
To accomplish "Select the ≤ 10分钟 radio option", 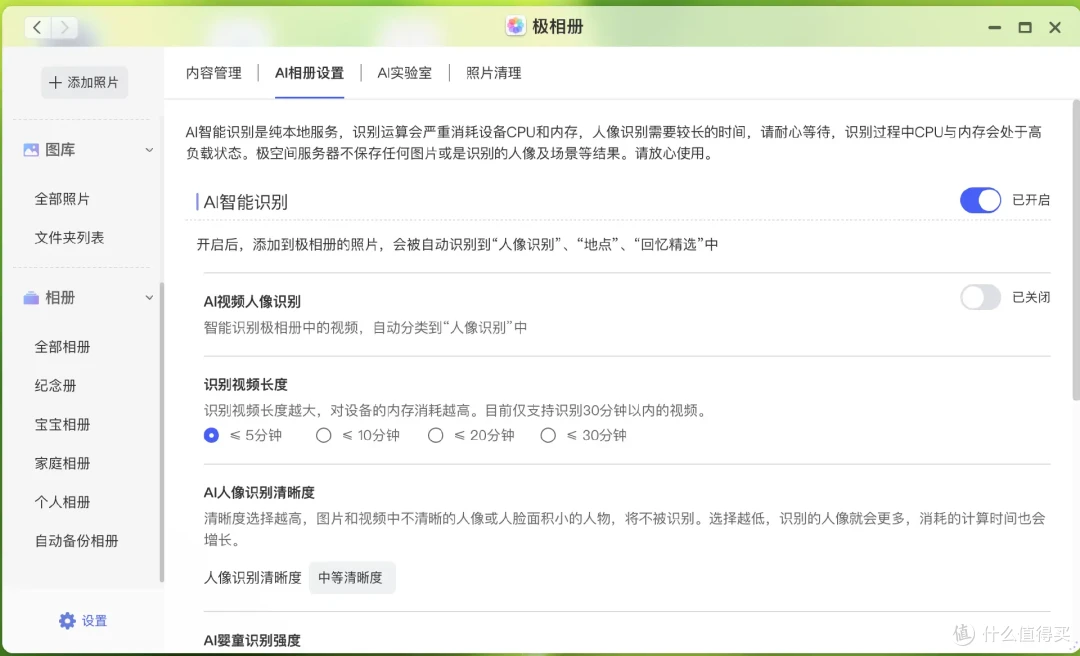I will tap(324, 435).
